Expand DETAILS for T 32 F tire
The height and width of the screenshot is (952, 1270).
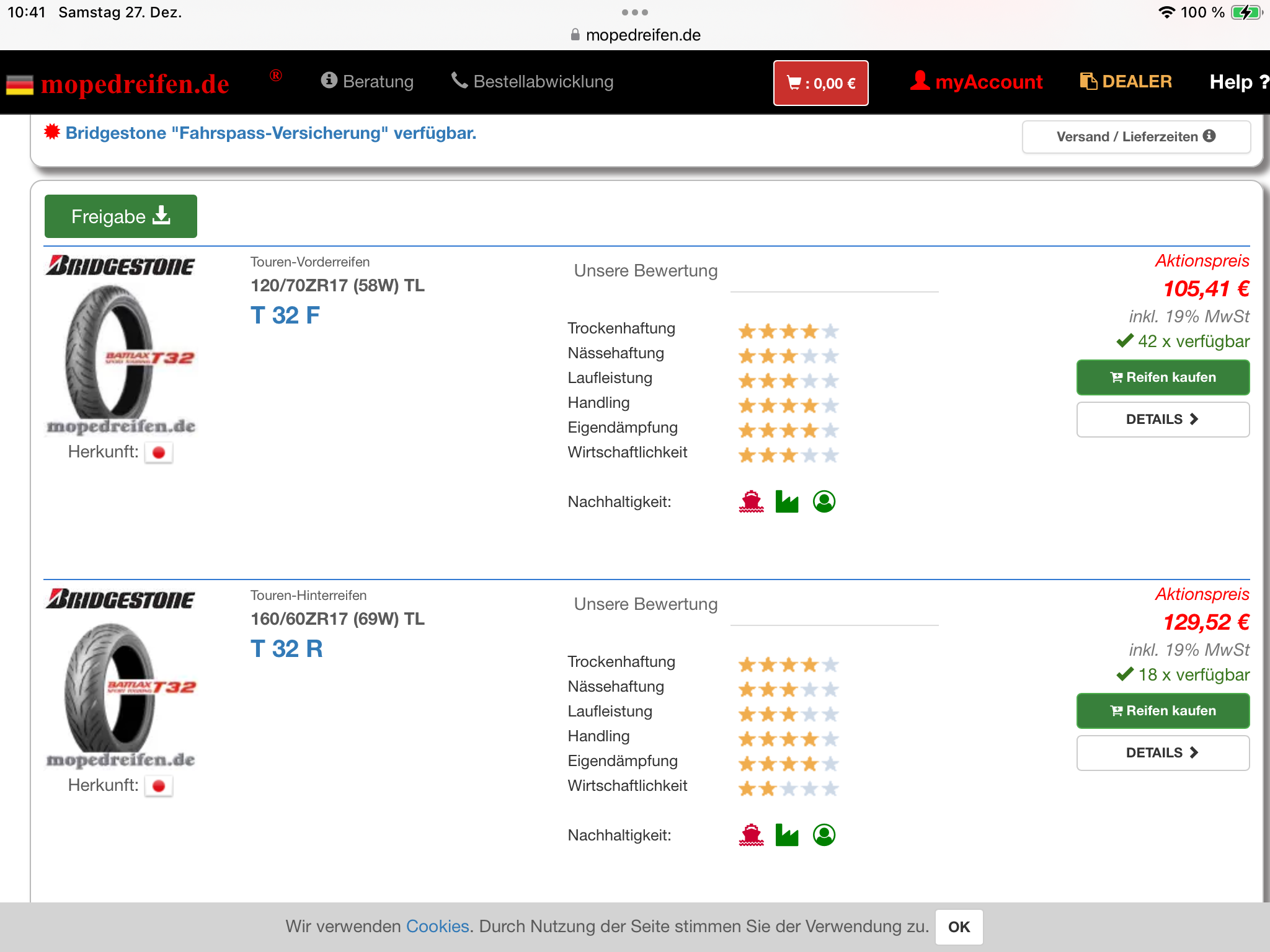point(1162,420)
